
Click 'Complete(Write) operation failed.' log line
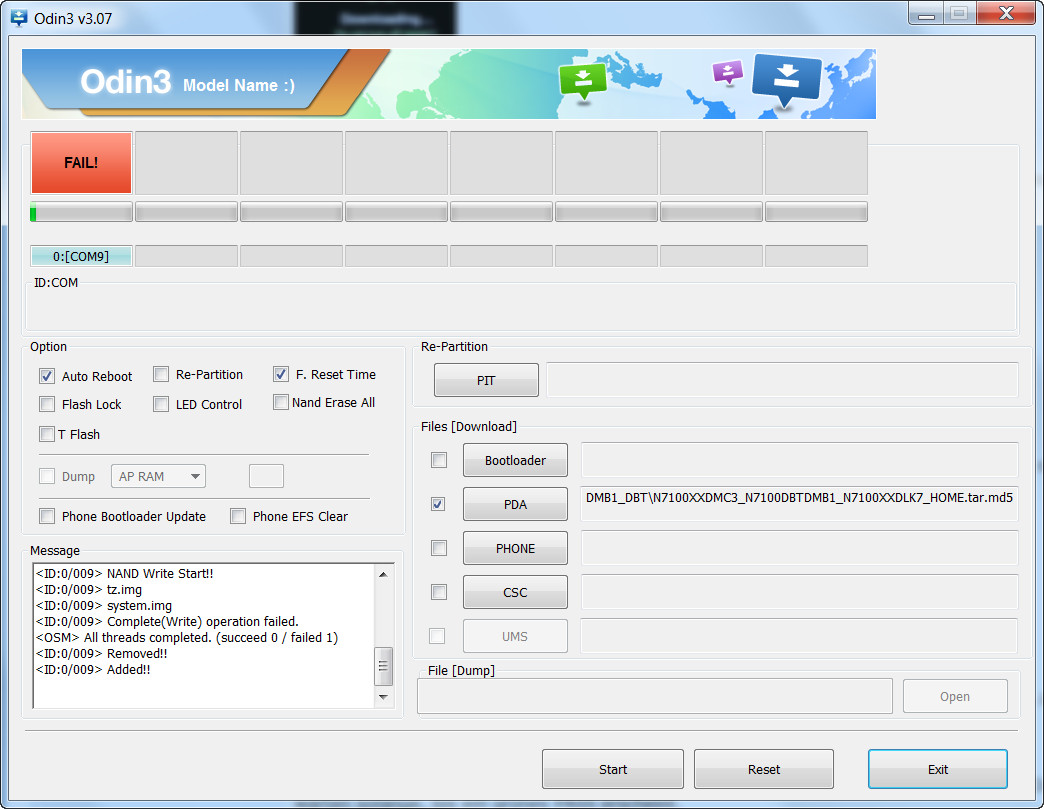(167, 621)
